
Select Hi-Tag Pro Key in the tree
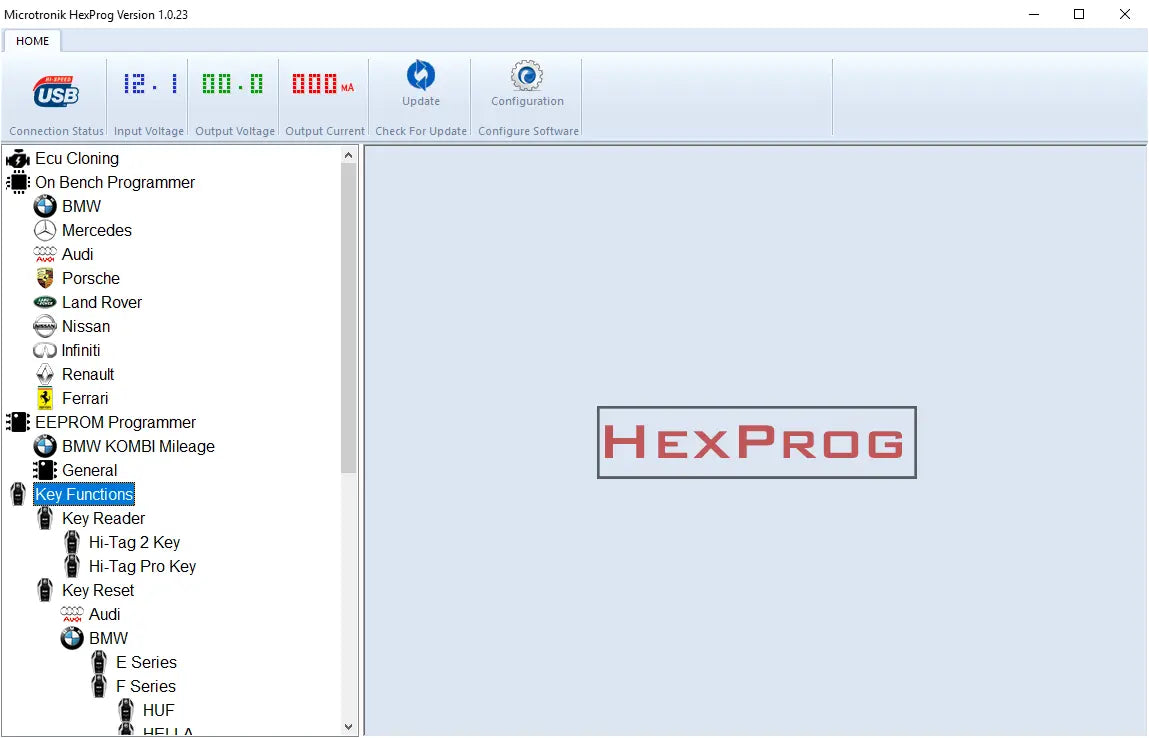142,566
